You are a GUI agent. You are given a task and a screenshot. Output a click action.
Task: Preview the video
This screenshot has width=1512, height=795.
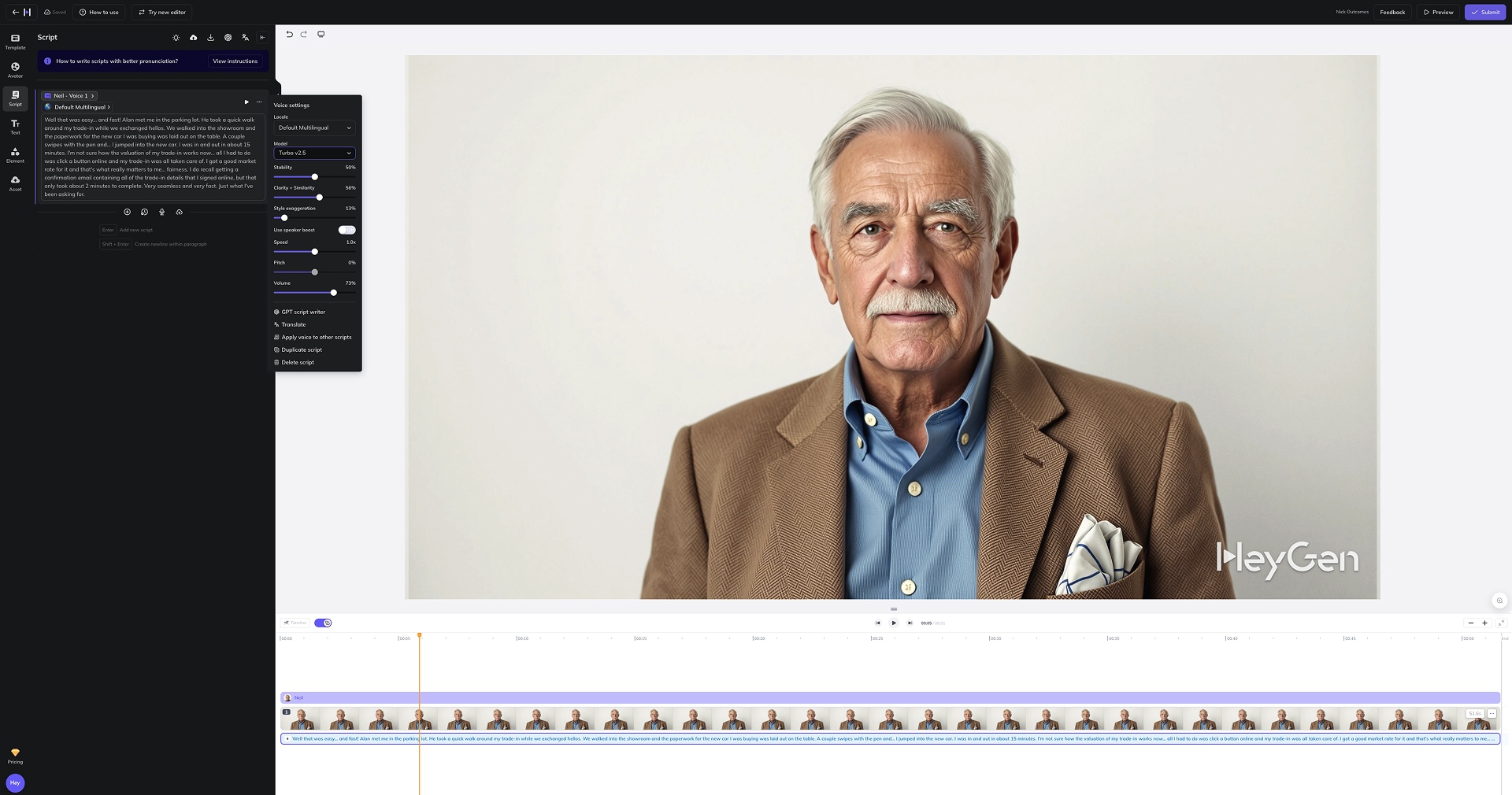point(1439,12)
